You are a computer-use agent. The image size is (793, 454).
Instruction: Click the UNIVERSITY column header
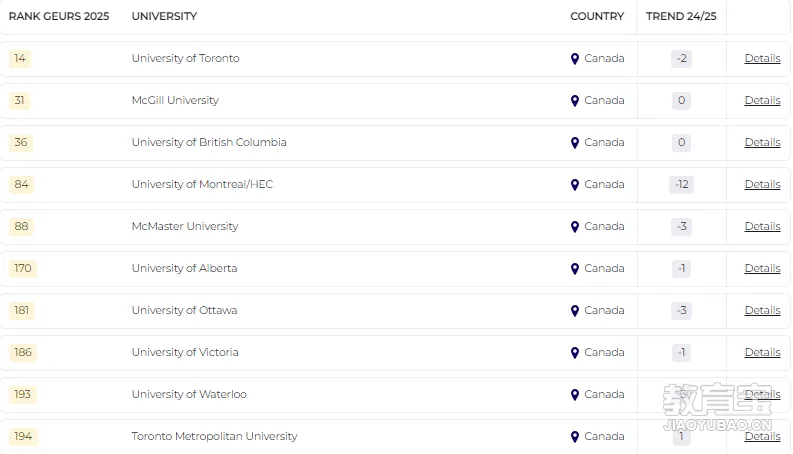point(164,16)
